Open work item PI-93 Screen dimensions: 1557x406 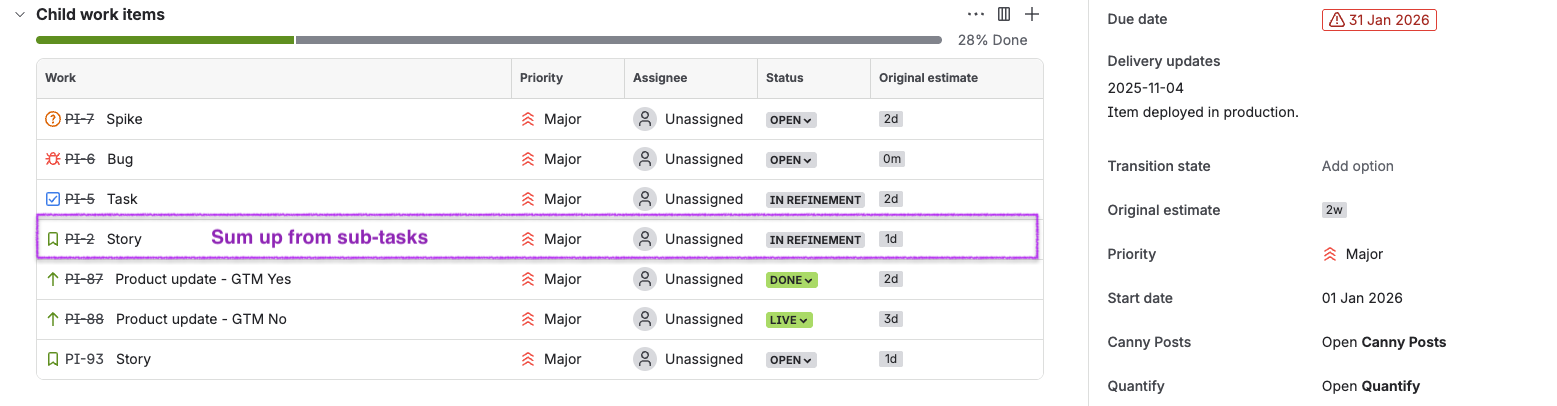coord(84,359)
